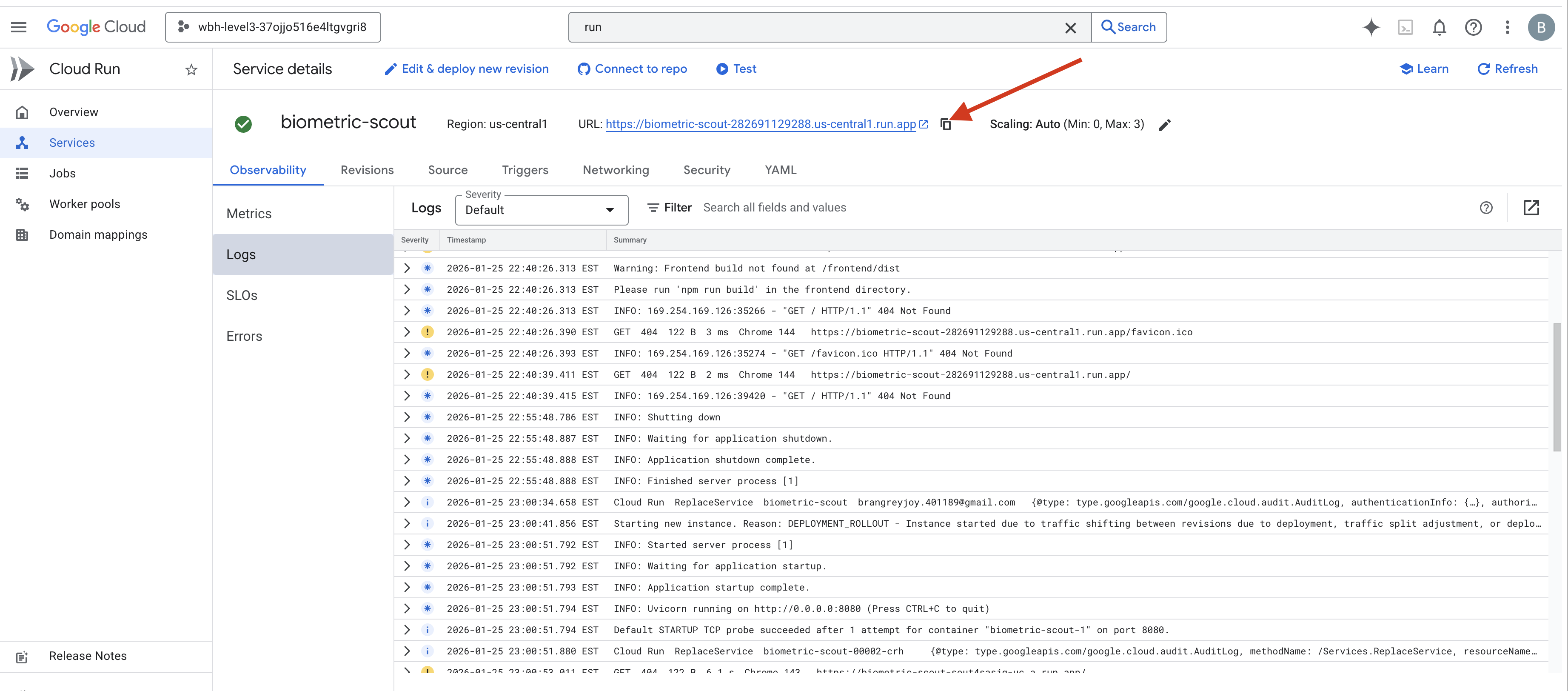Open the Gemini AI assistant sparkle icon
Screen dimensions: 1568x691
click(x=1371, y=27)
